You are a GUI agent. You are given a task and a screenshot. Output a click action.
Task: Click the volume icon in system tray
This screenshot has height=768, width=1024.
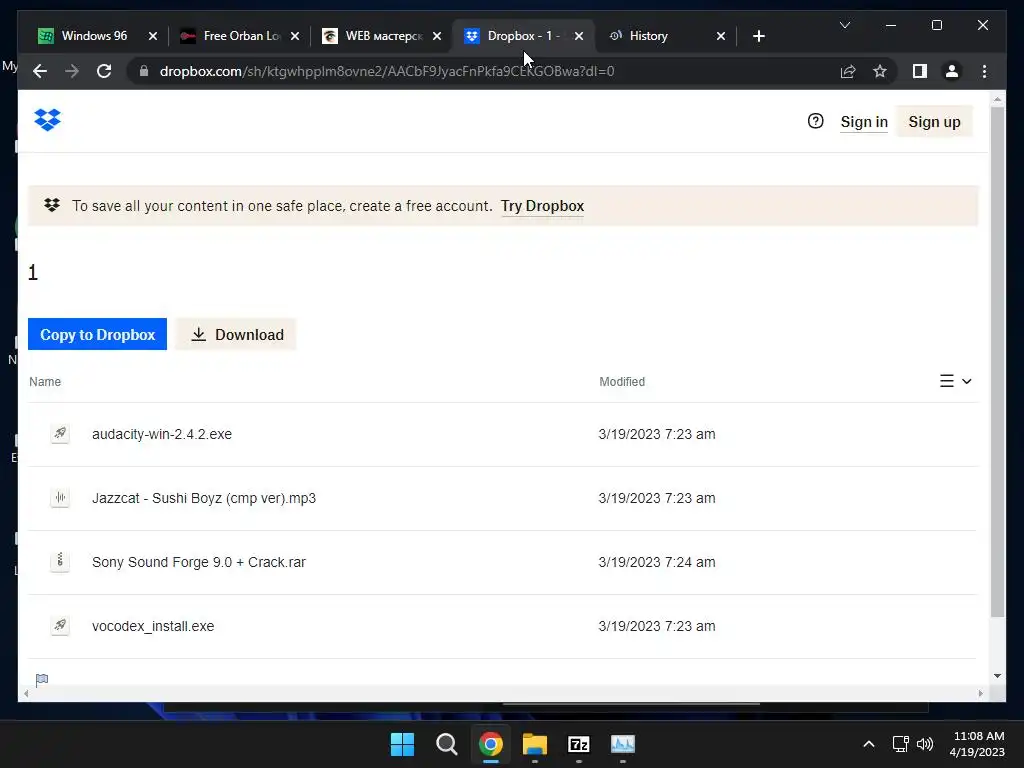pos(925,744)
